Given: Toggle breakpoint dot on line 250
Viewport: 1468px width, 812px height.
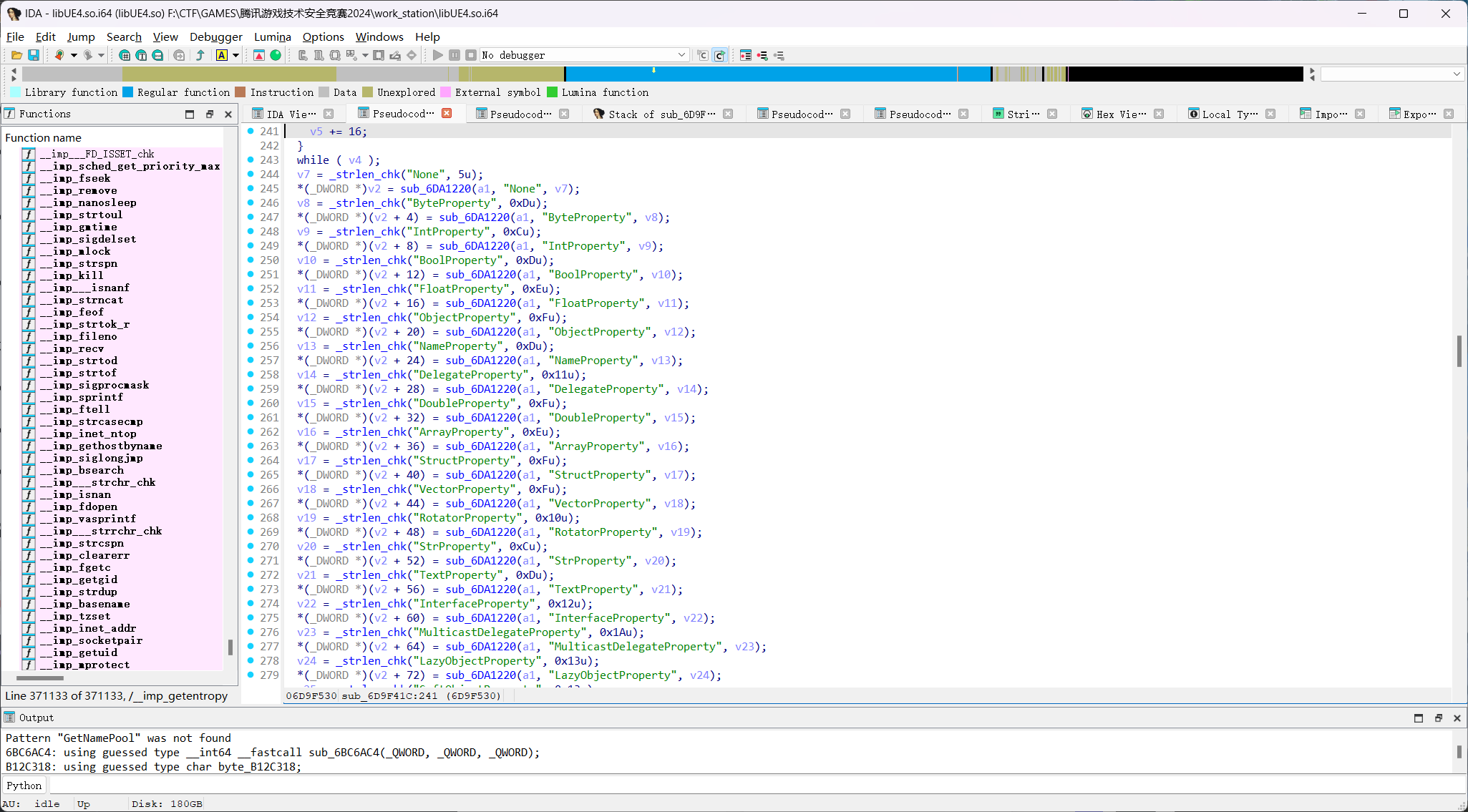Looking at the screenshot, I should 251,260.
